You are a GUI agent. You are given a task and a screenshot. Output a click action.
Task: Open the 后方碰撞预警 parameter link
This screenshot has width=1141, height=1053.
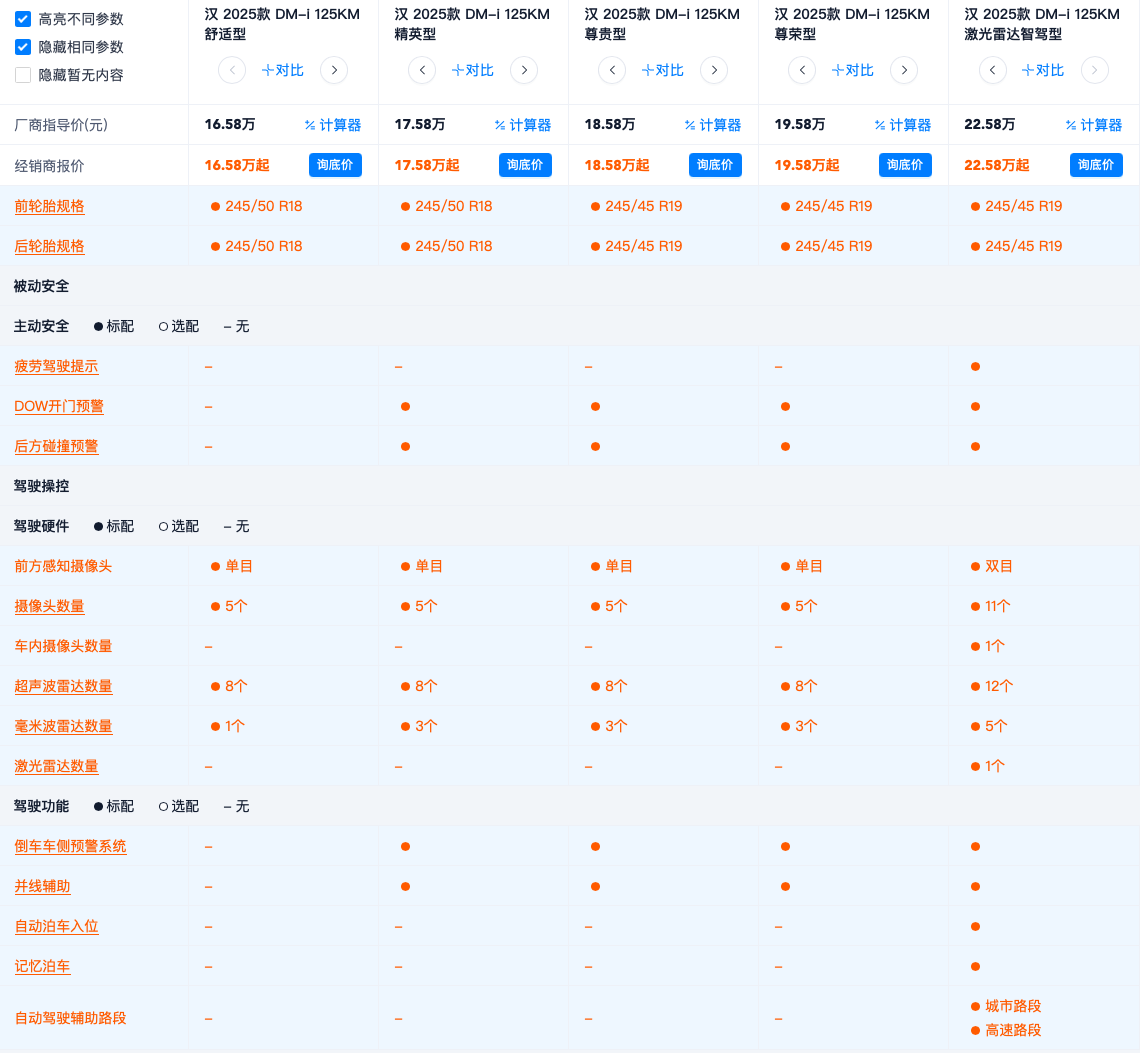pos(56,447)
